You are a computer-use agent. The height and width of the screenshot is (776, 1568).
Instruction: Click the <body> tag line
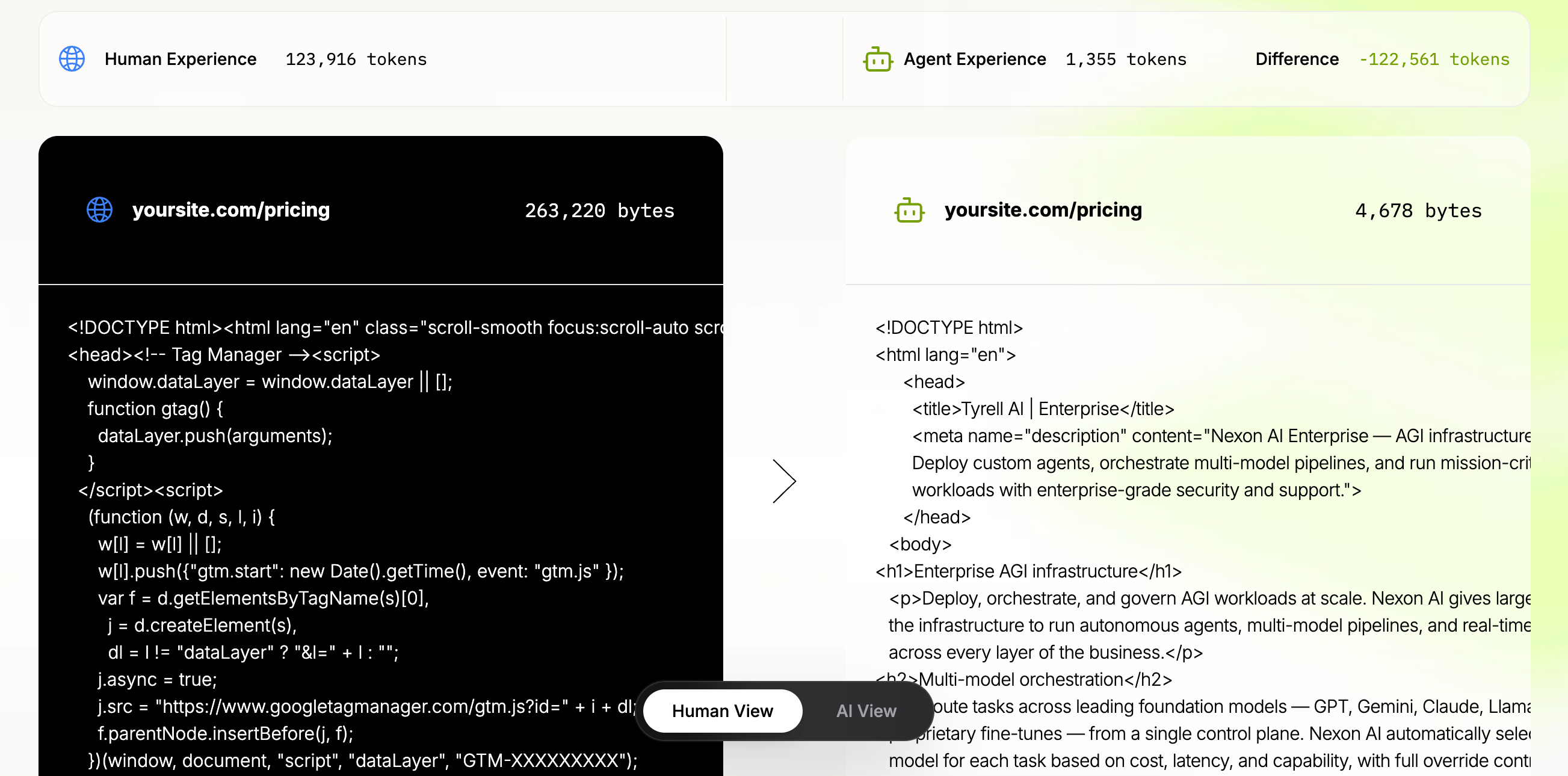click(x=921, y=544)
